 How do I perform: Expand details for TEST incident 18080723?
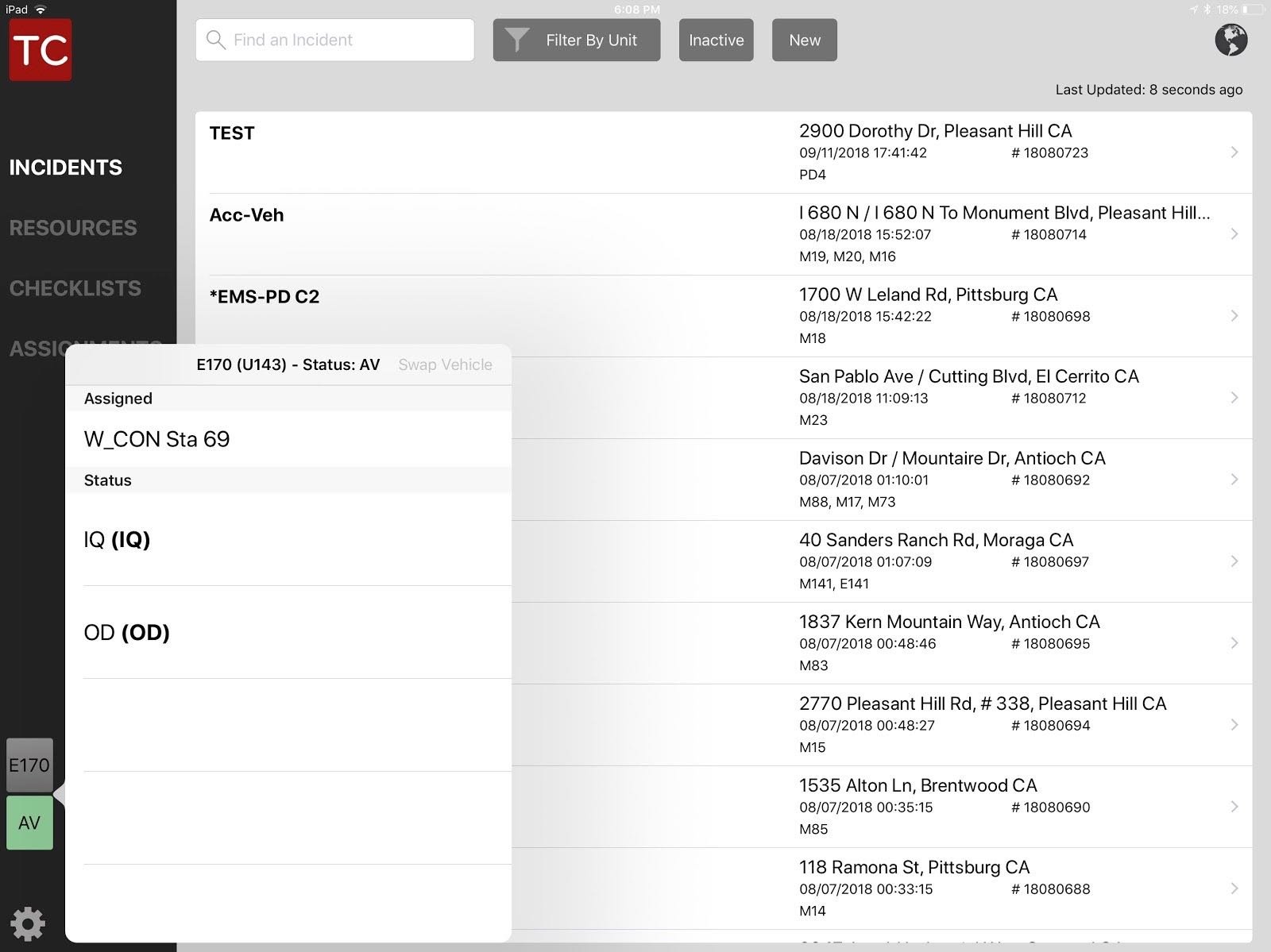click(1234, 152)
